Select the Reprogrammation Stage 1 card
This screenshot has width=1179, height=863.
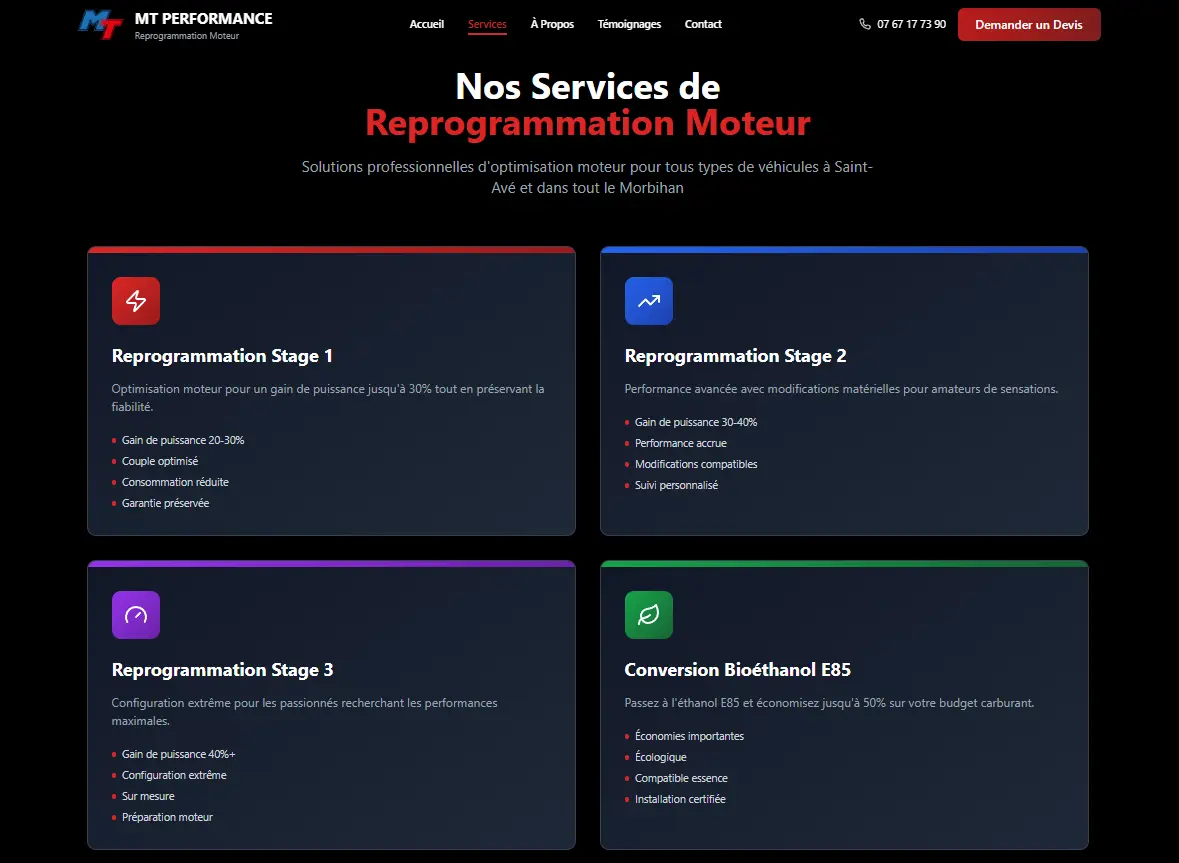[x=331, y=391]
